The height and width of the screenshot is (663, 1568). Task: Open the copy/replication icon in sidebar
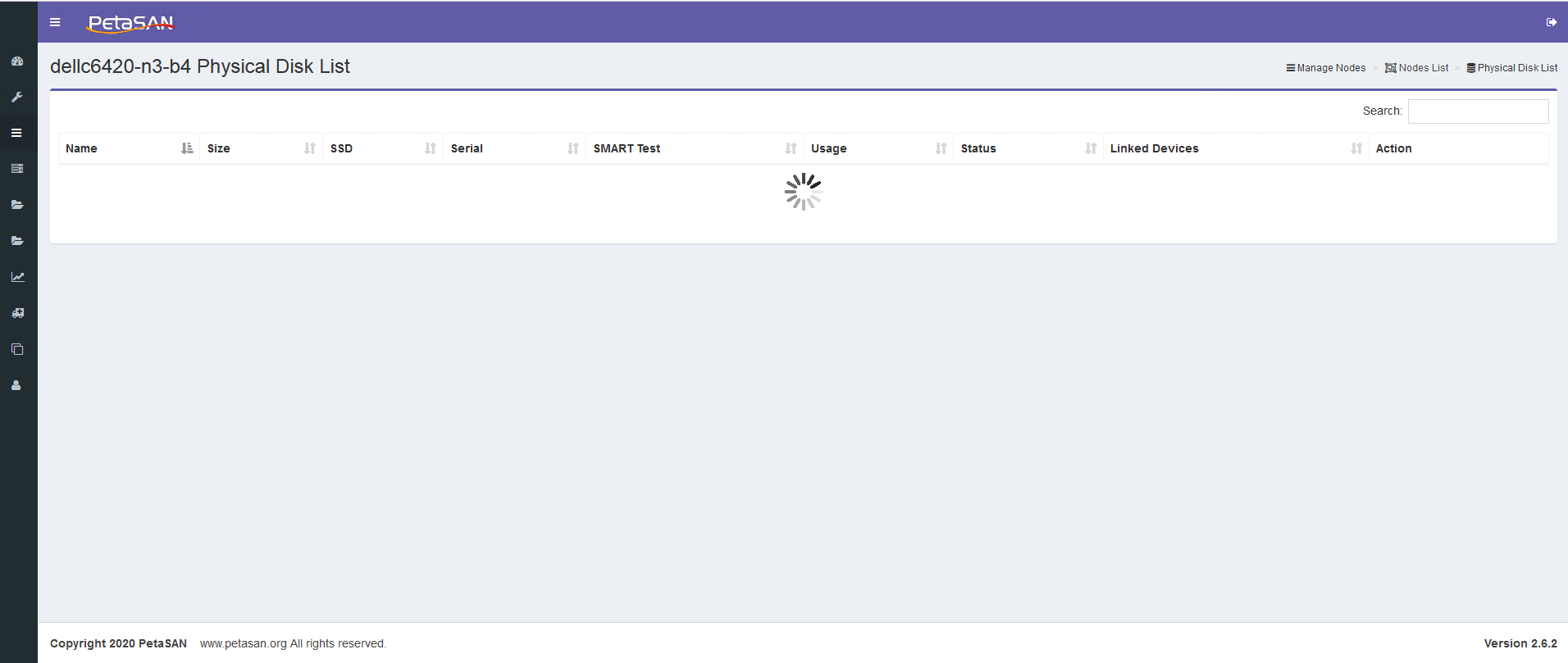[17, 349]
